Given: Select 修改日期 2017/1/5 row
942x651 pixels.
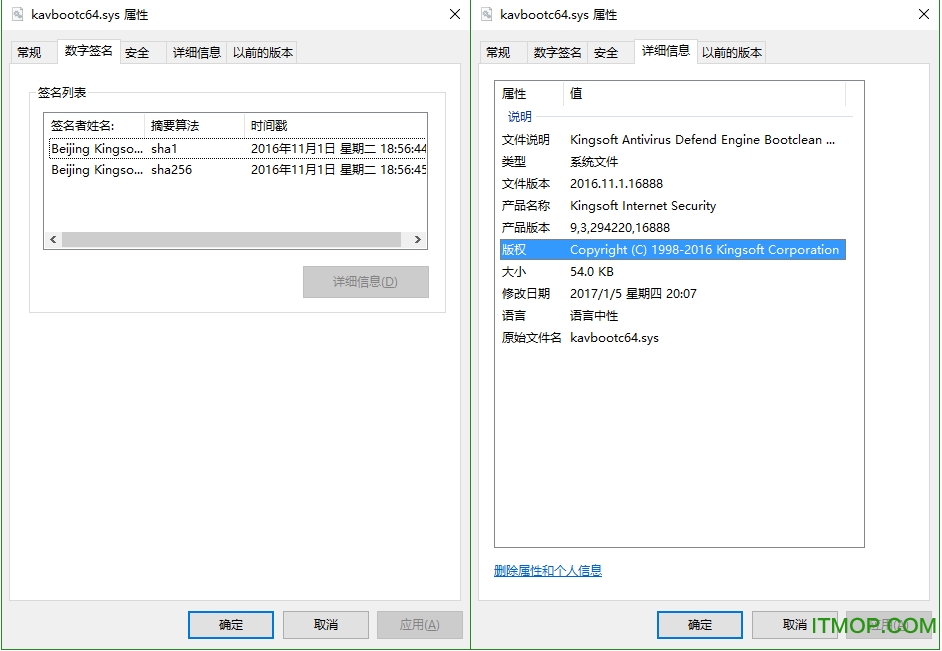Looking at the screenshot, I should pyautogui.click(x=673, y=294).
